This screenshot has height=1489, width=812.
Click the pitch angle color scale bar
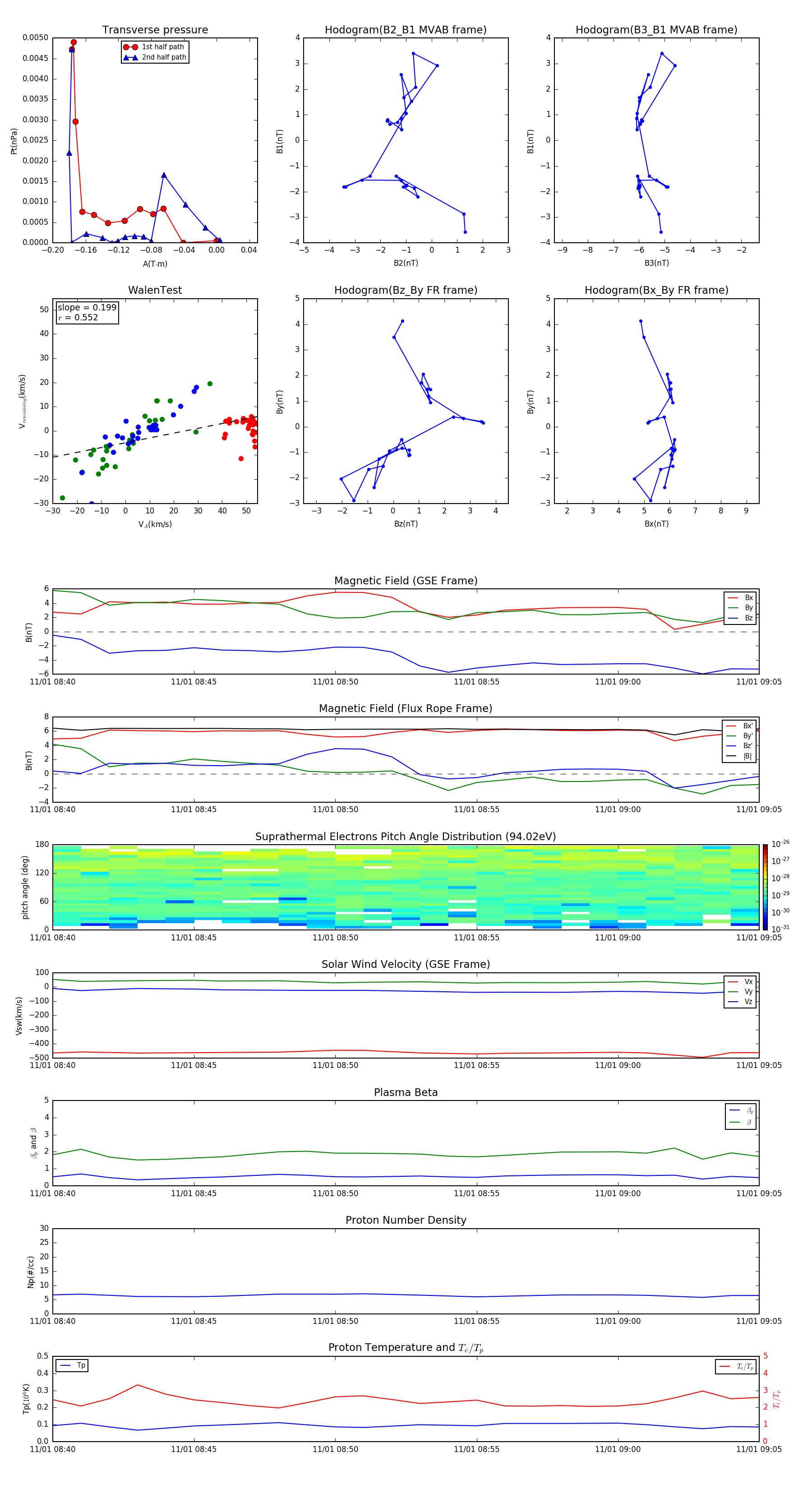765,887
